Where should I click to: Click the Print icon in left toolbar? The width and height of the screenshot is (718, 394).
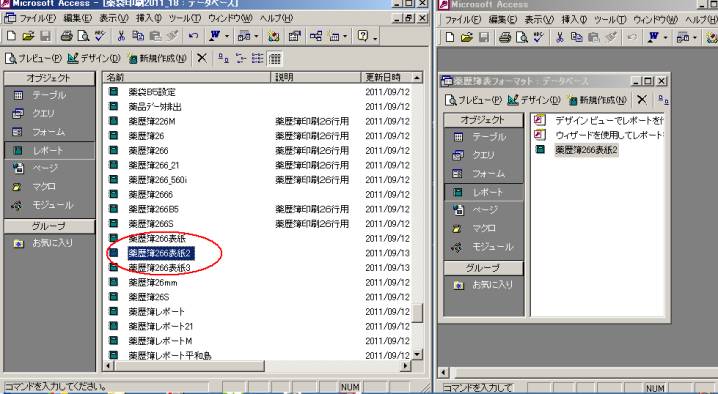click(67, 36)
